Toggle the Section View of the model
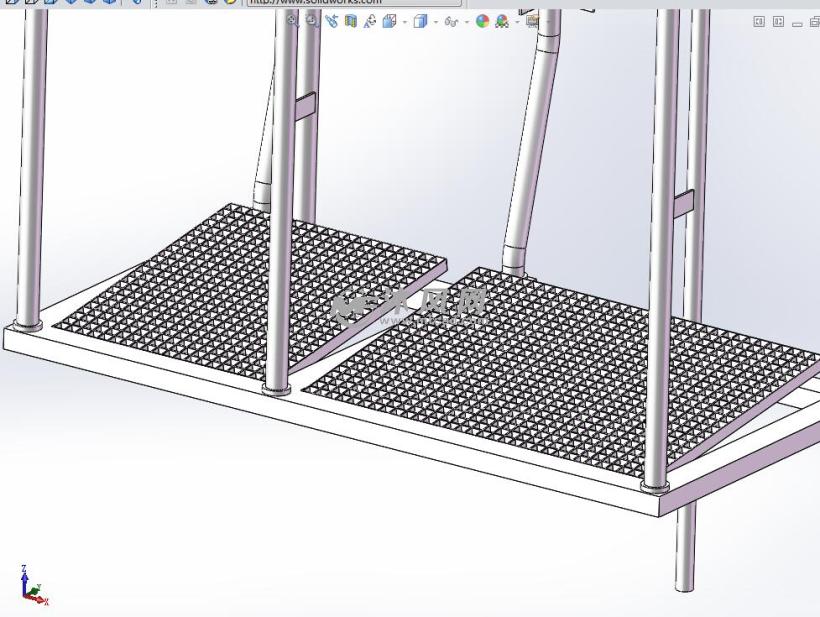This screenshot has width=820, height=617. coord(350,20)
